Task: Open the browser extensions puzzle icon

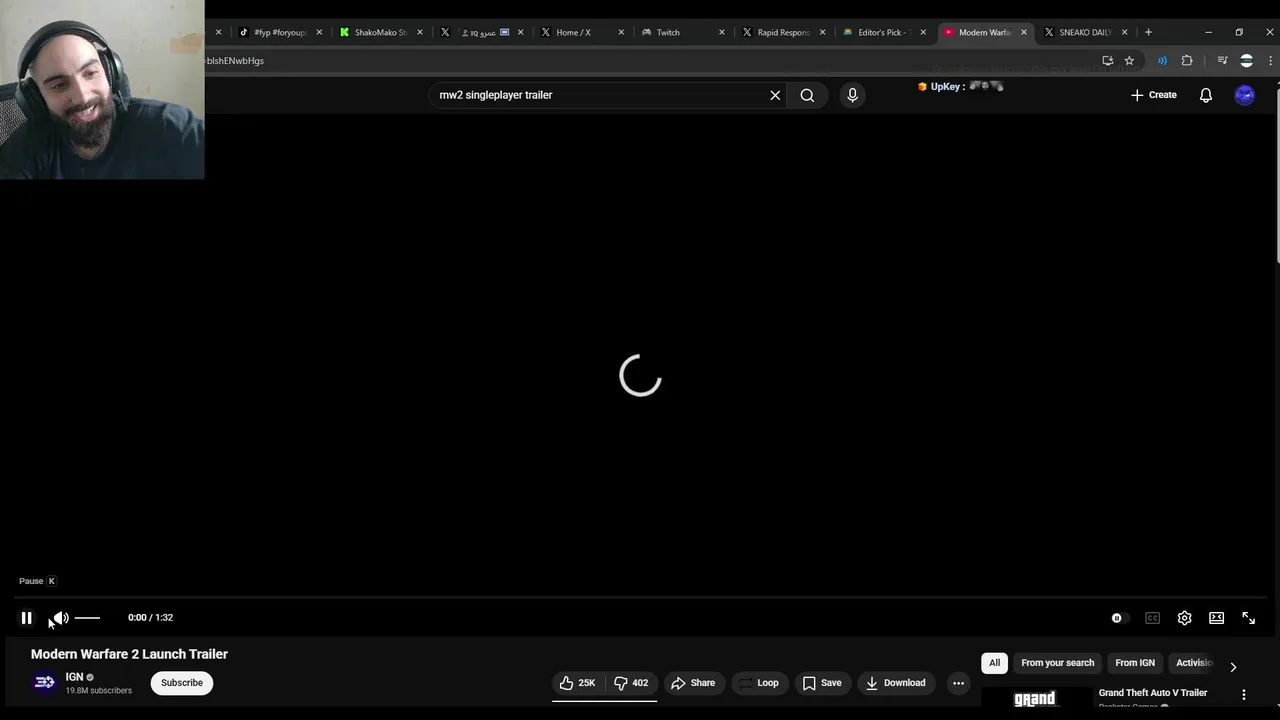Action: click(x=1187, y=61)
